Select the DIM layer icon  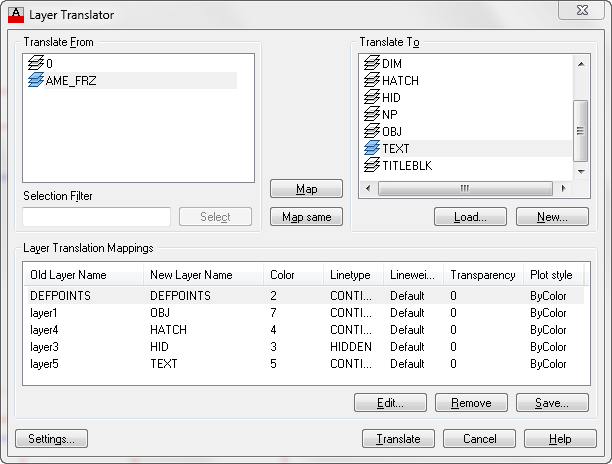[372, 63]
